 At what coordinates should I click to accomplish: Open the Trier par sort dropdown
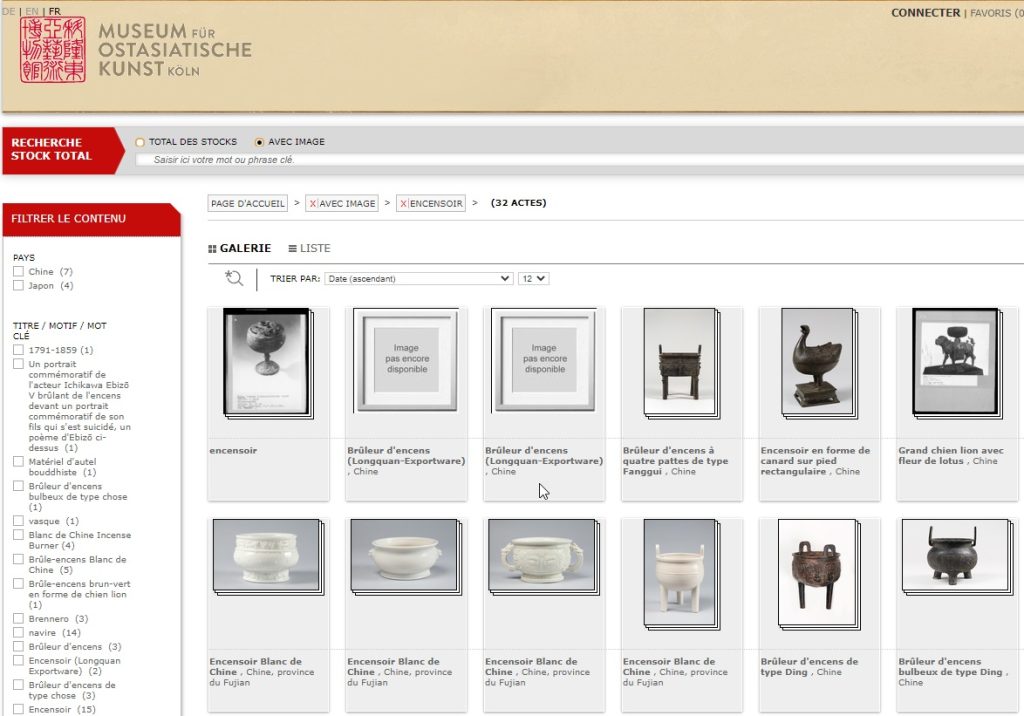click(418, 279)
